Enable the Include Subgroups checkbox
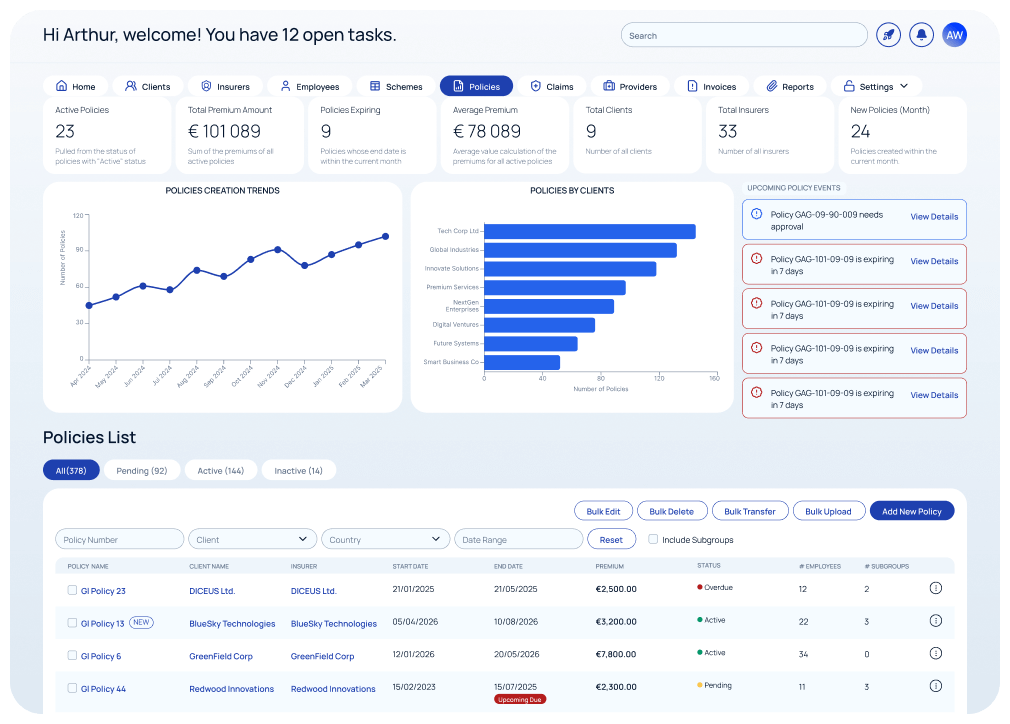Viewport: 1010px width, 724px height. [x=653, y=539]
